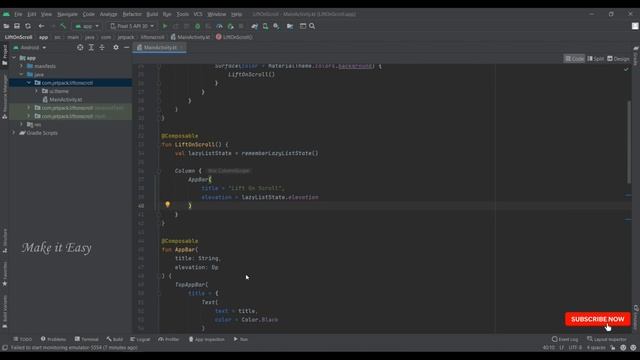Click the UTF-8 encoding status entry

(x=575, y=348)
